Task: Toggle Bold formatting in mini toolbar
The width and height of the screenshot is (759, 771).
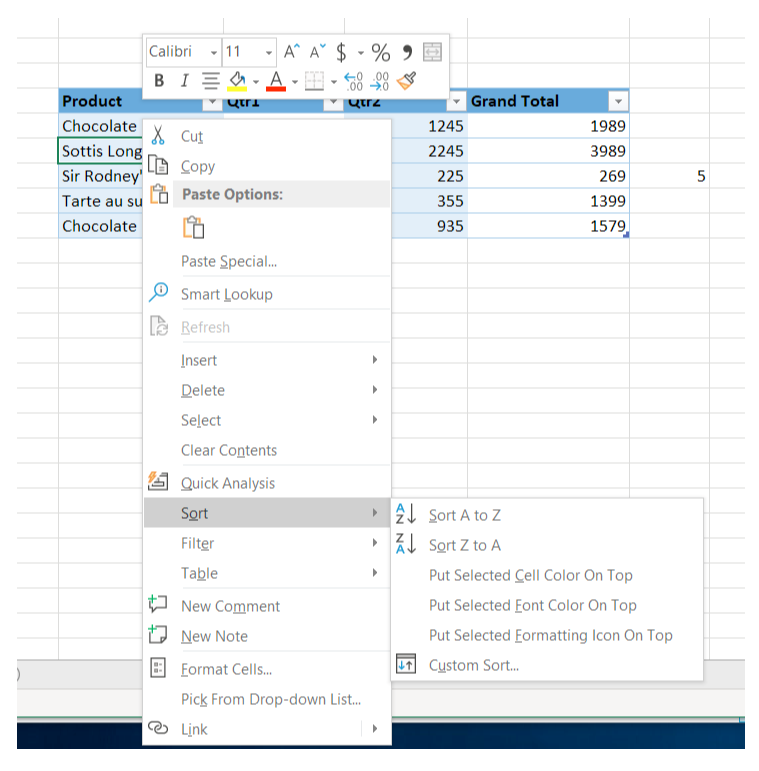Action: [x=159, y=81]
